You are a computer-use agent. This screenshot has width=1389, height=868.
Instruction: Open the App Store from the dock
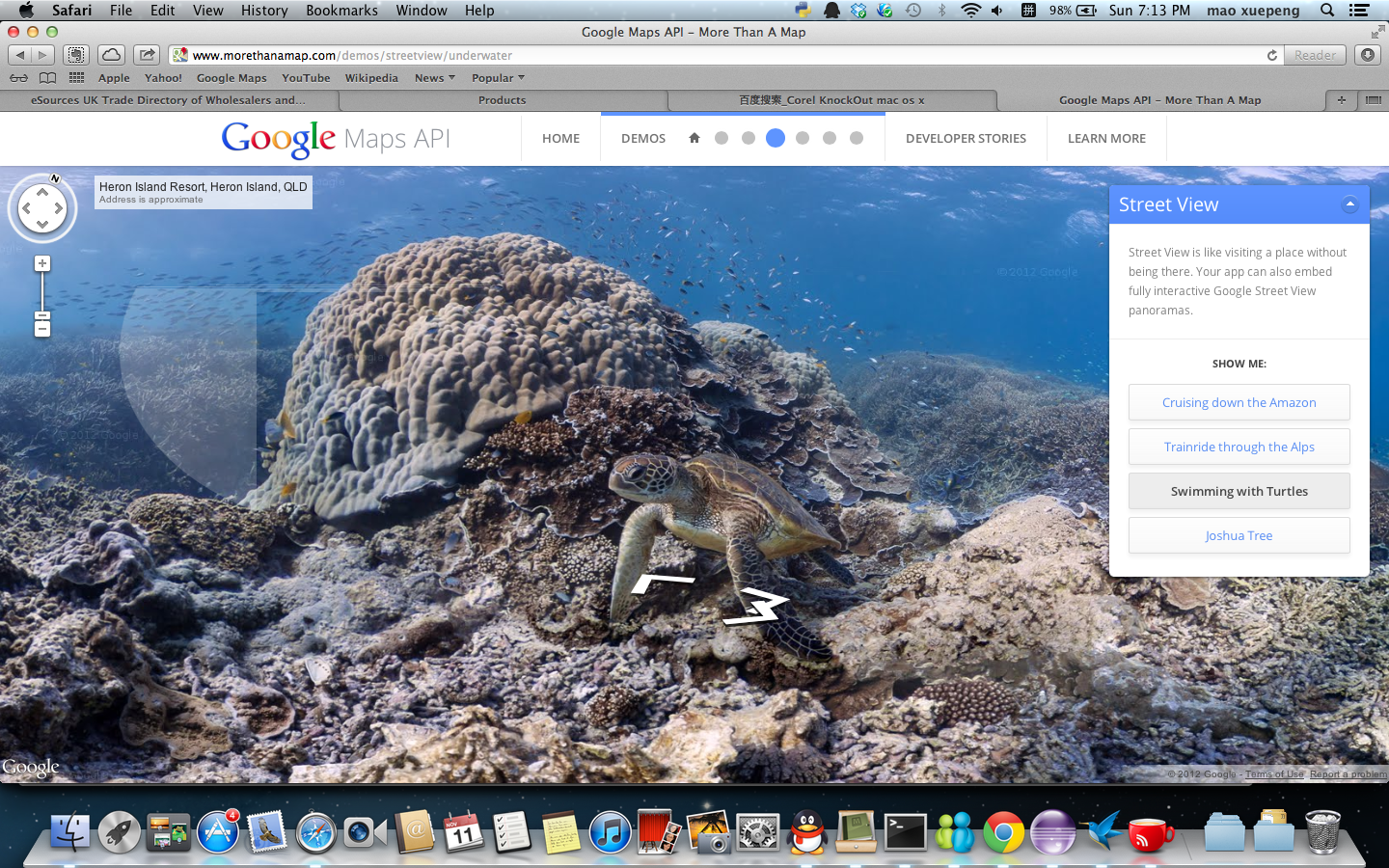coord(218,831)
